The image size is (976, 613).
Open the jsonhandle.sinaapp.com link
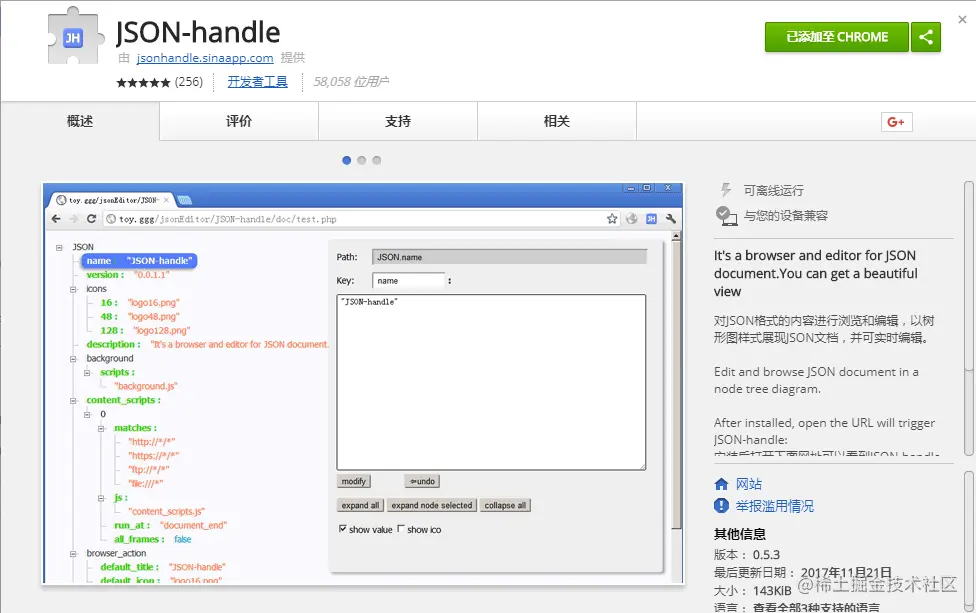coord(205,58)
